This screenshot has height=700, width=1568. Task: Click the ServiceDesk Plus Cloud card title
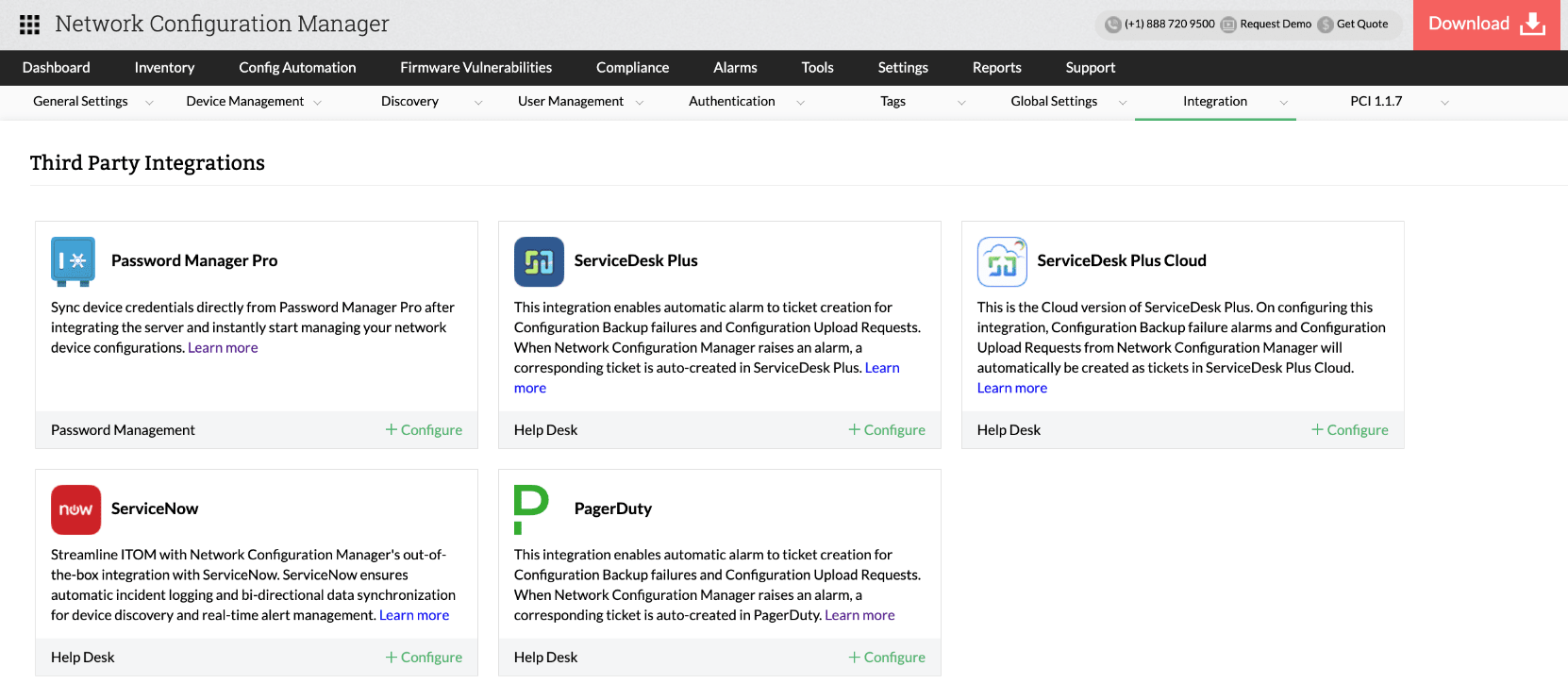point(1122,261)
